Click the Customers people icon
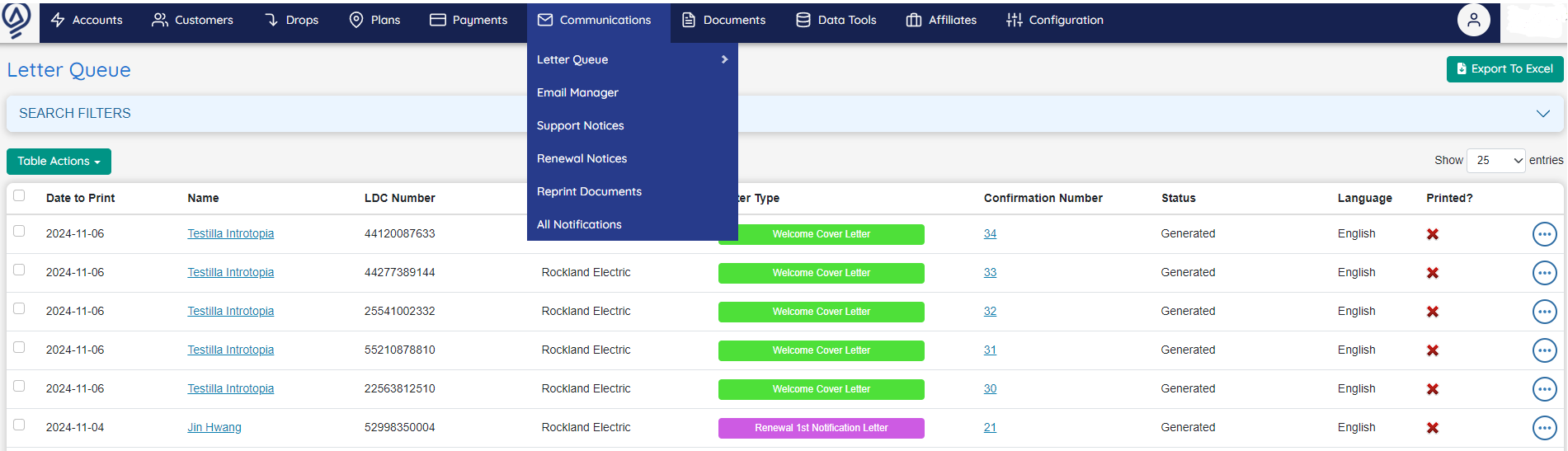Viewport: 1568px width, 451px height. pyautogui.click(x=160, y=20)
